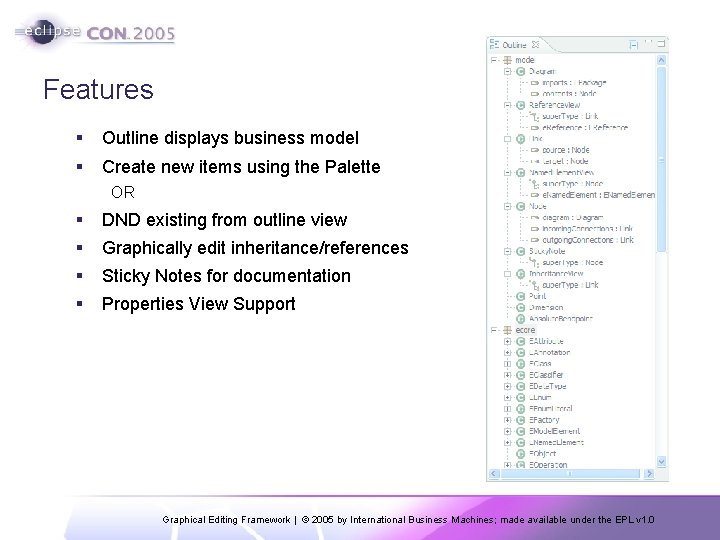Image resolution: width=720 pixels, height=540 pixels.
Task: Minimize the Outline view
Action: coord(648,43)
